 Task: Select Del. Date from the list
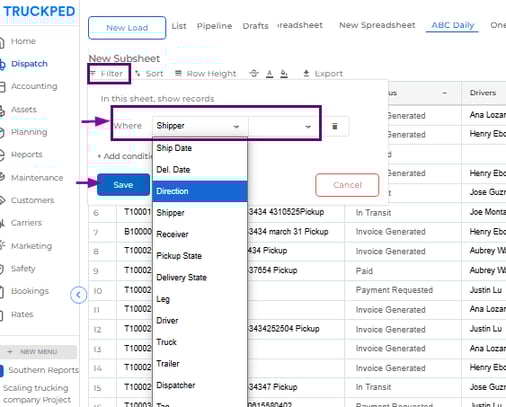(x=200, y=170)
